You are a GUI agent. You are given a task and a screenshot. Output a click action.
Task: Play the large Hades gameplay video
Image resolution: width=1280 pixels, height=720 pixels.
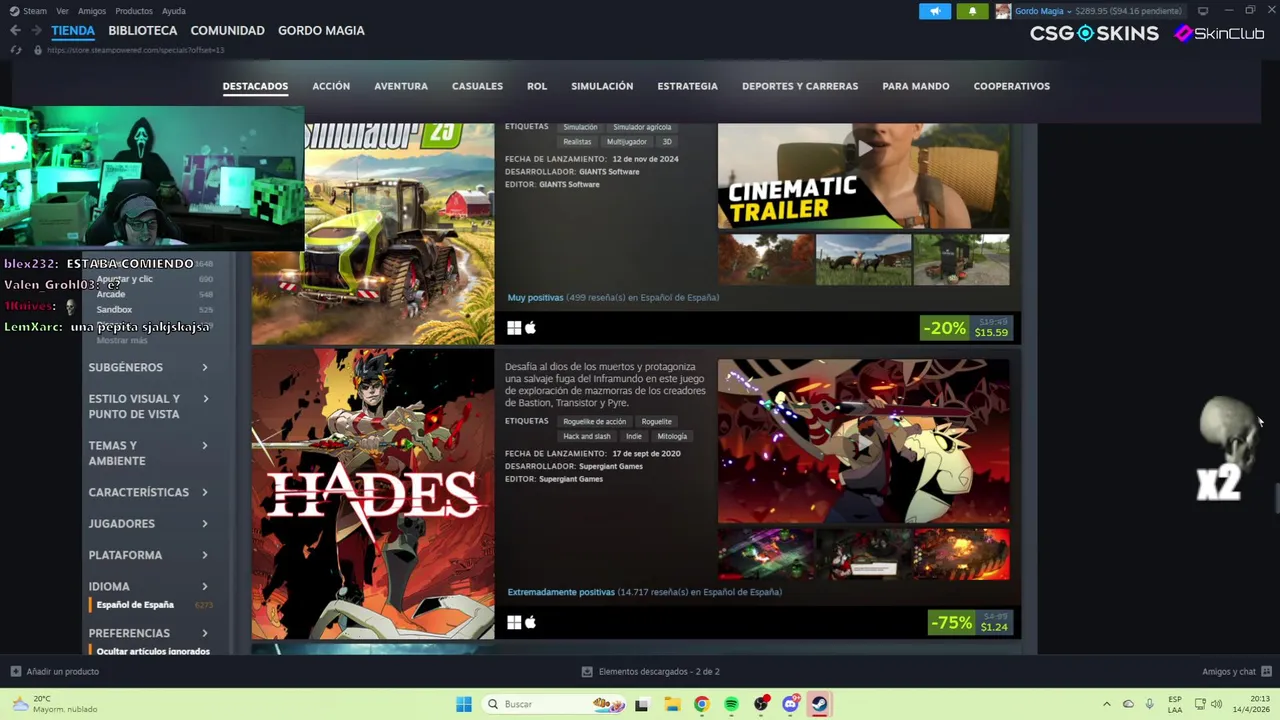(864, 441)
